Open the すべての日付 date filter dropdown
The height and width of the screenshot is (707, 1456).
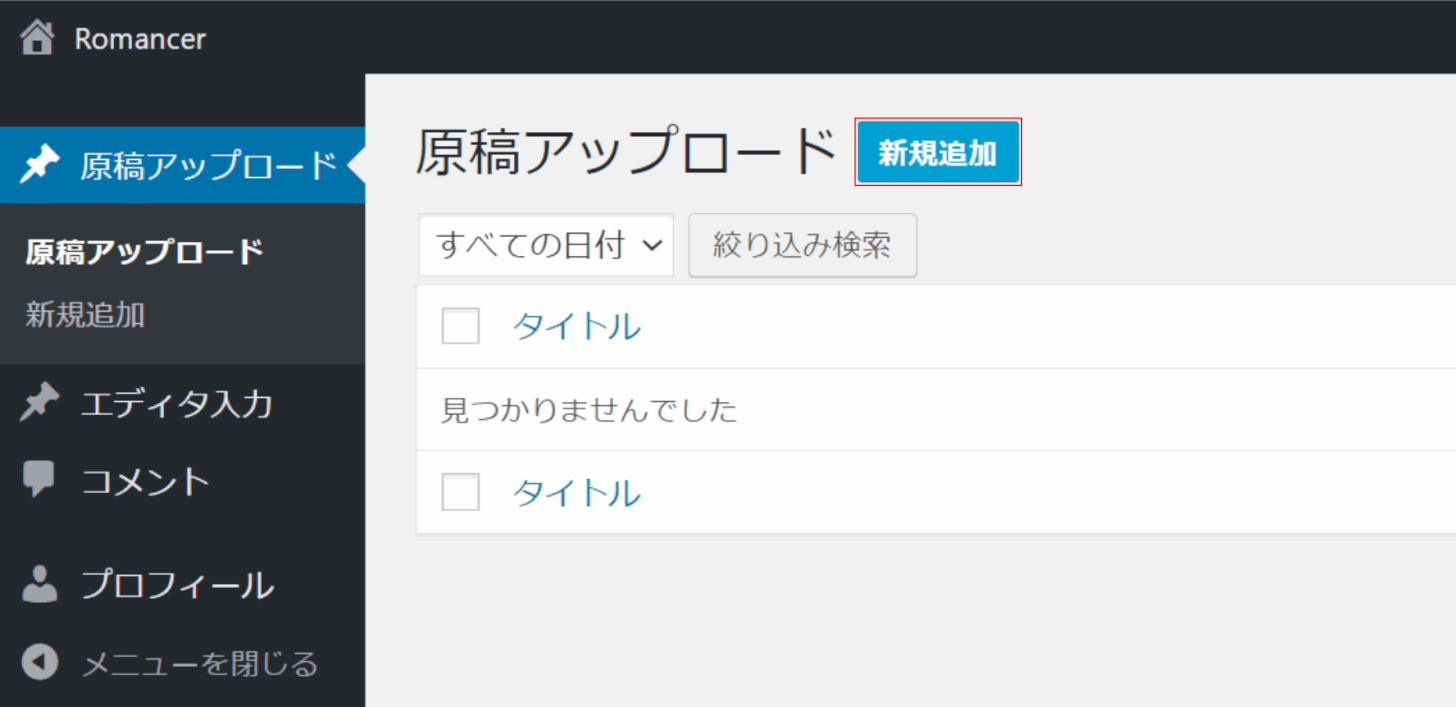click(546, 245)
